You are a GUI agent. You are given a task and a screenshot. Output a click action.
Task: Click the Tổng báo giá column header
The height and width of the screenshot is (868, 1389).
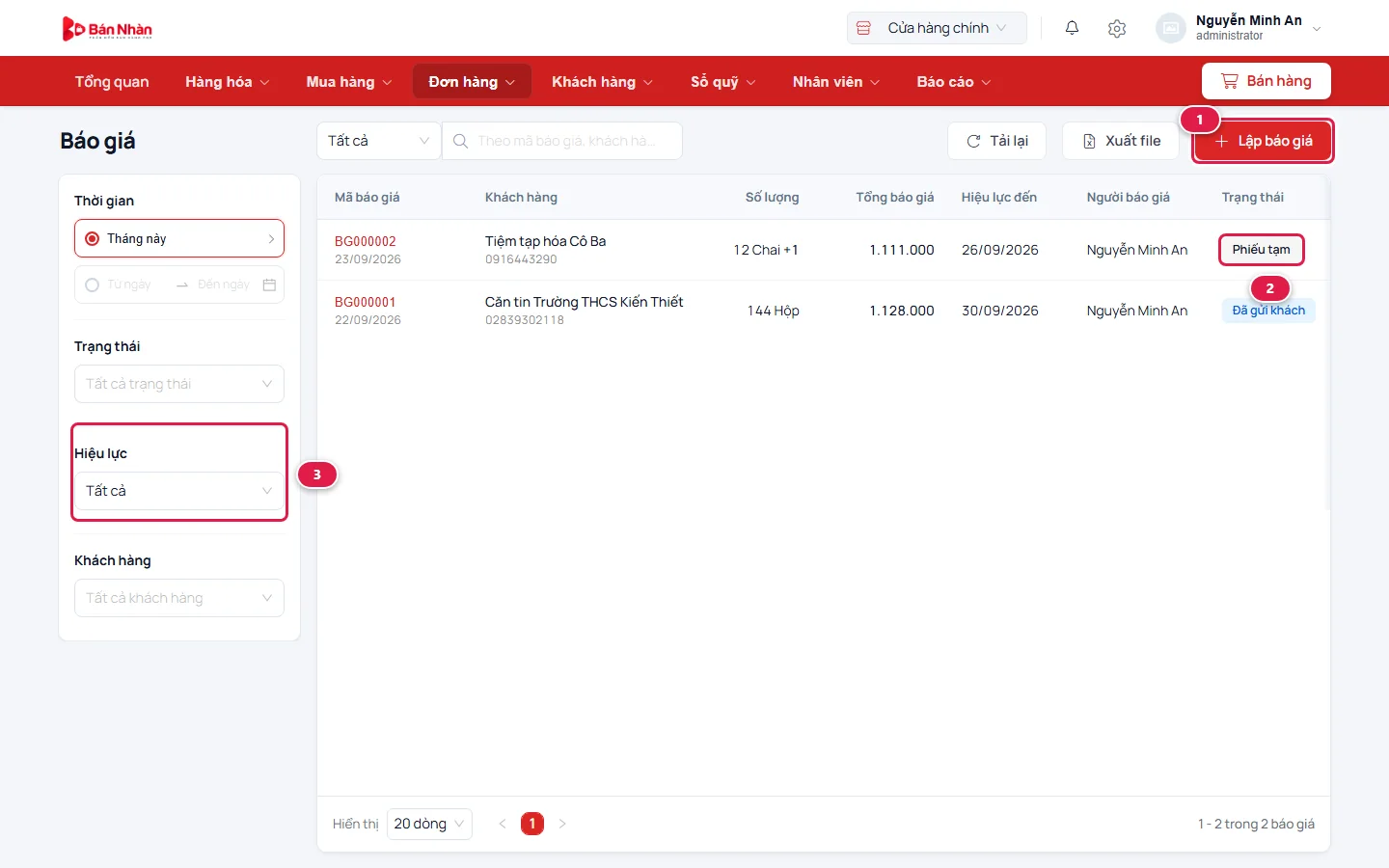pyautogui.click(x=895, y=197)
